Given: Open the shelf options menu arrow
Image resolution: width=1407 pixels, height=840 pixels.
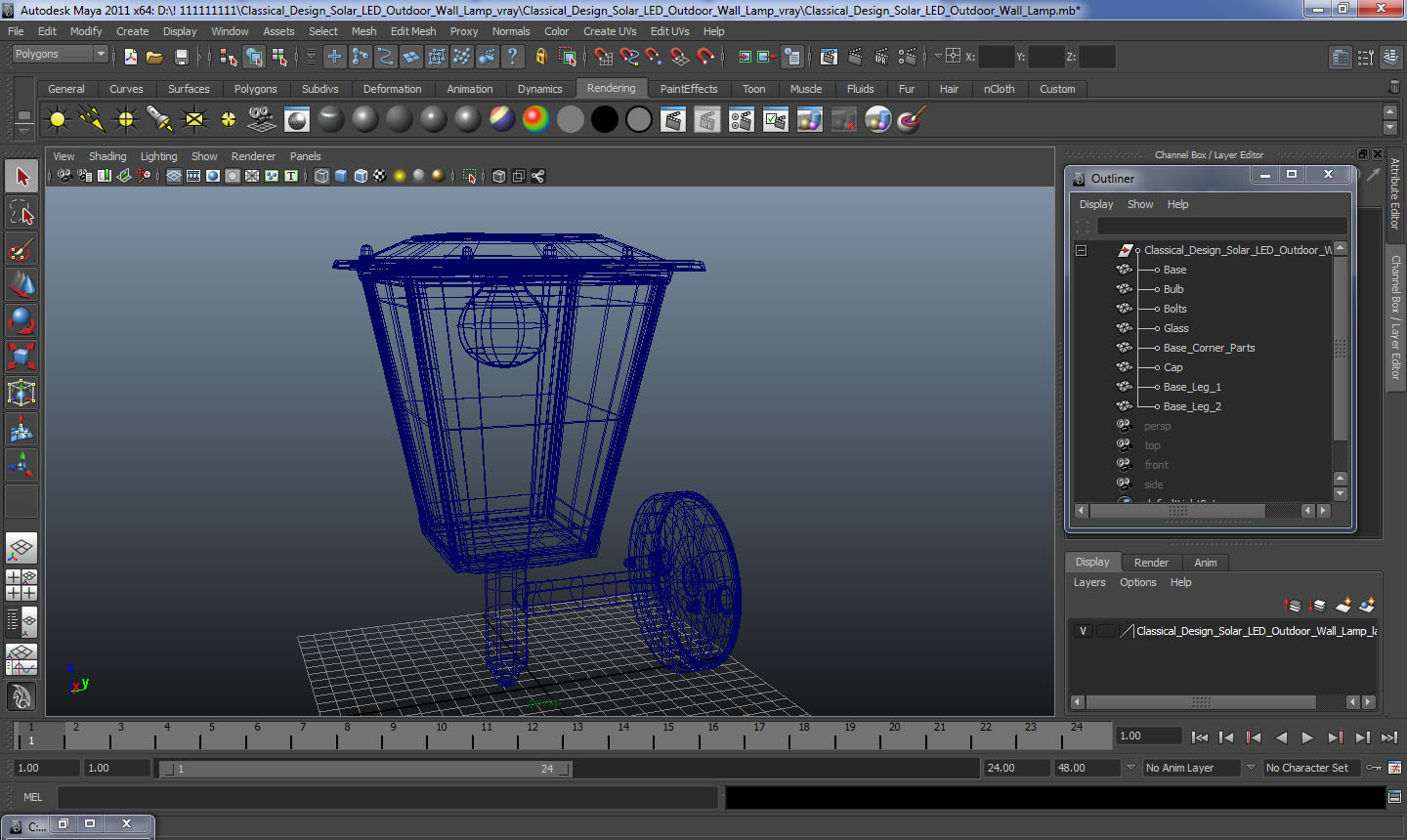Looking at the screenshot, I should click(24, 130).
